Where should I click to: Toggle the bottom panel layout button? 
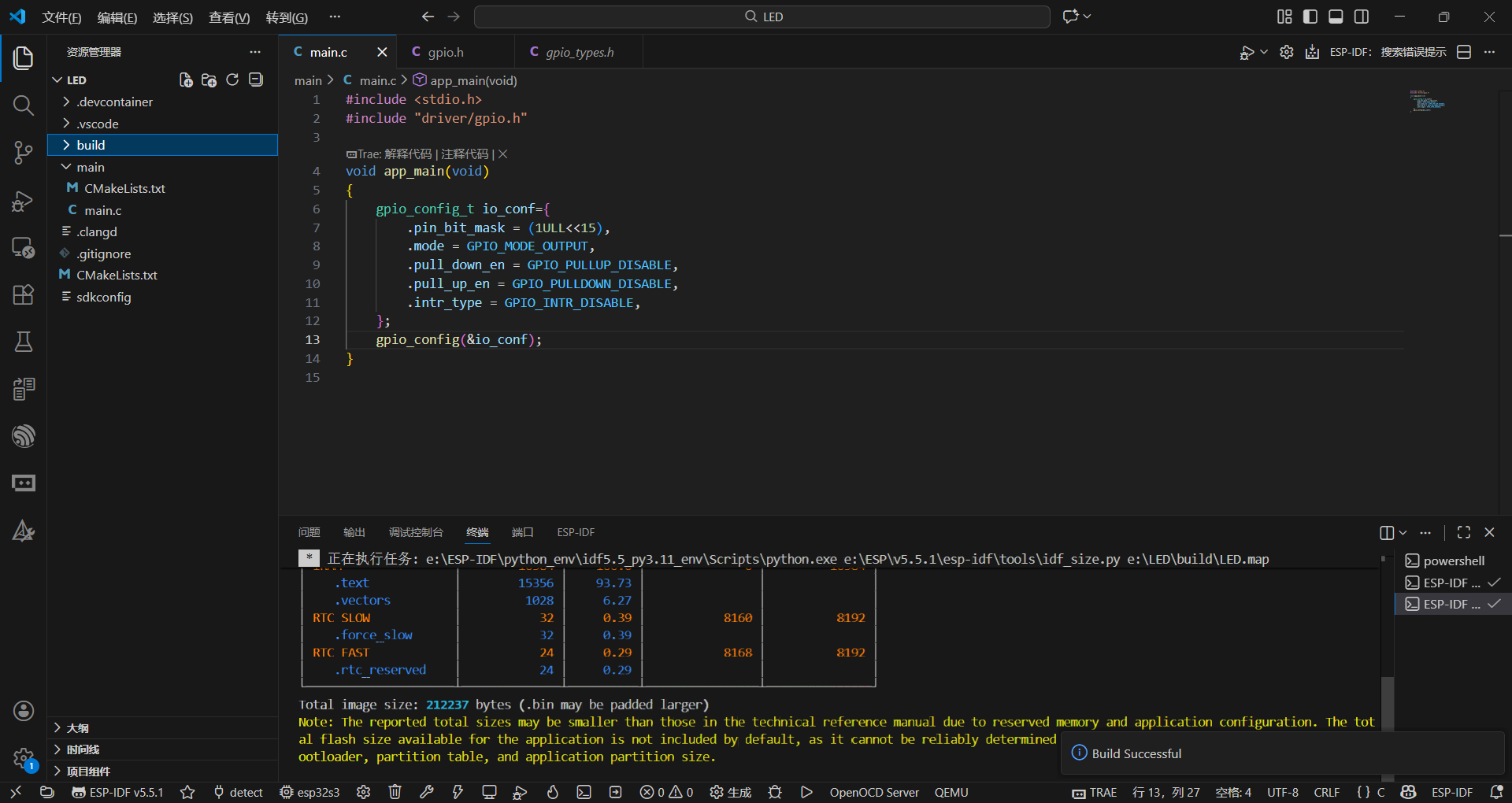pyautogui.click(x=1336, y=17)
